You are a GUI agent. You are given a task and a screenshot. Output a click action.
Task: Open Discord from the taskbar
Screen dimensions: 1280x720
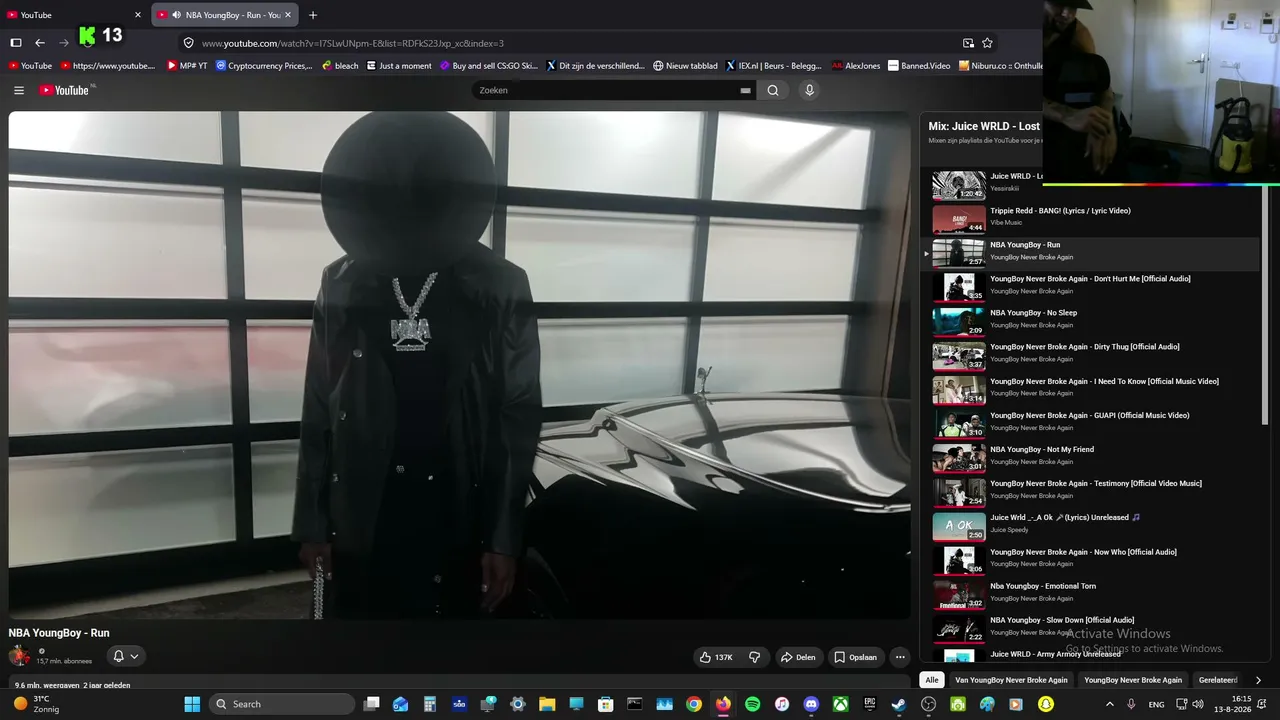pos(811,704)
